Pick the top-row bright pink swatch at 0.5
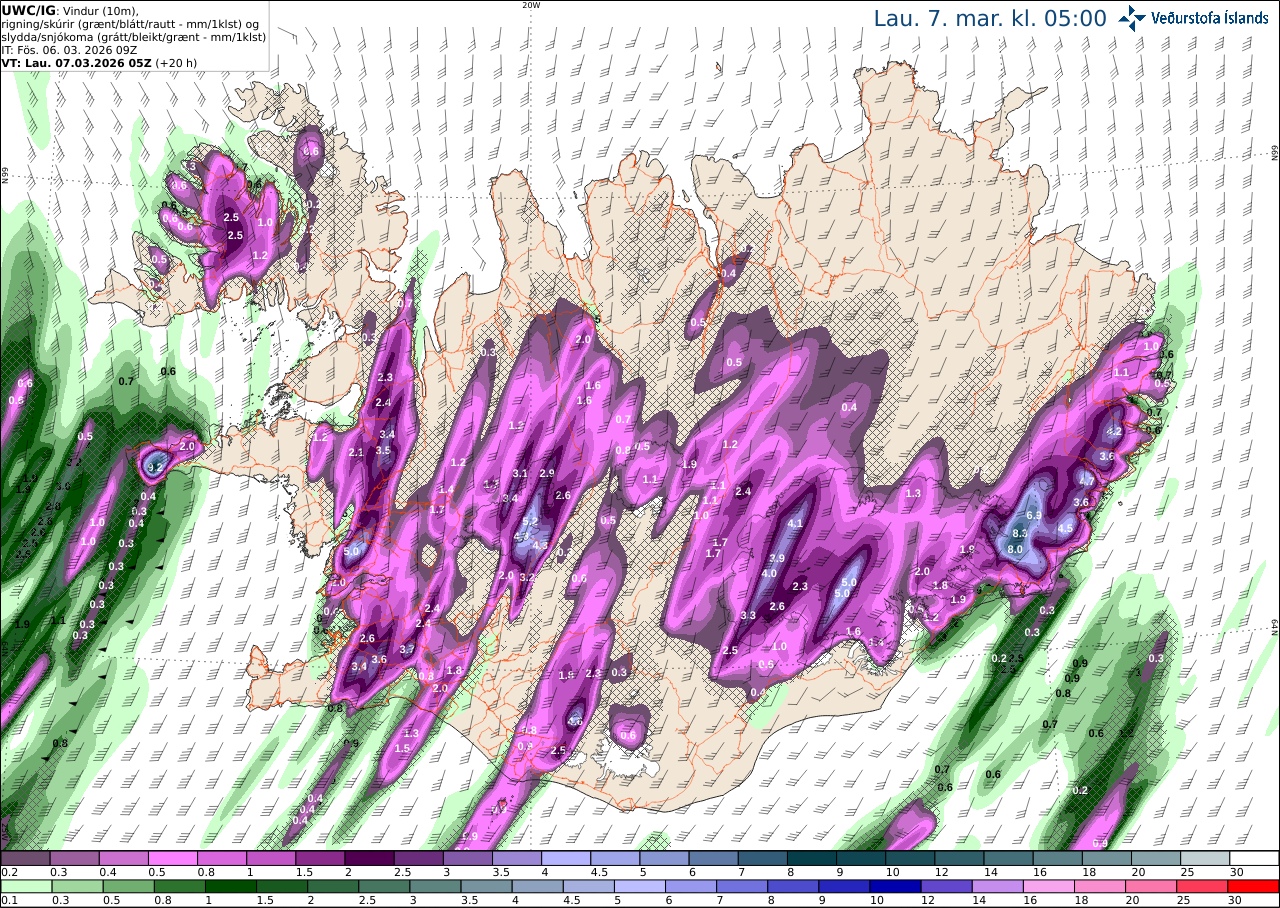The image size is (1280, 908). (172, 858)
